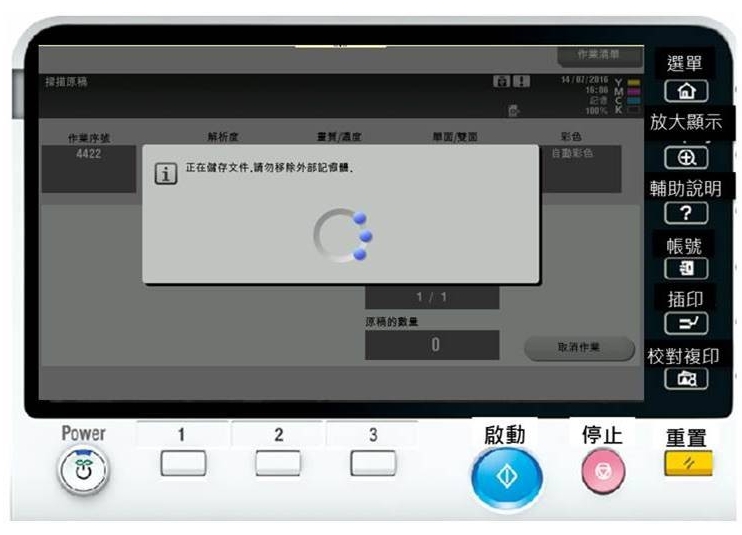Tap the lock status icon in header

click(502, 81)
